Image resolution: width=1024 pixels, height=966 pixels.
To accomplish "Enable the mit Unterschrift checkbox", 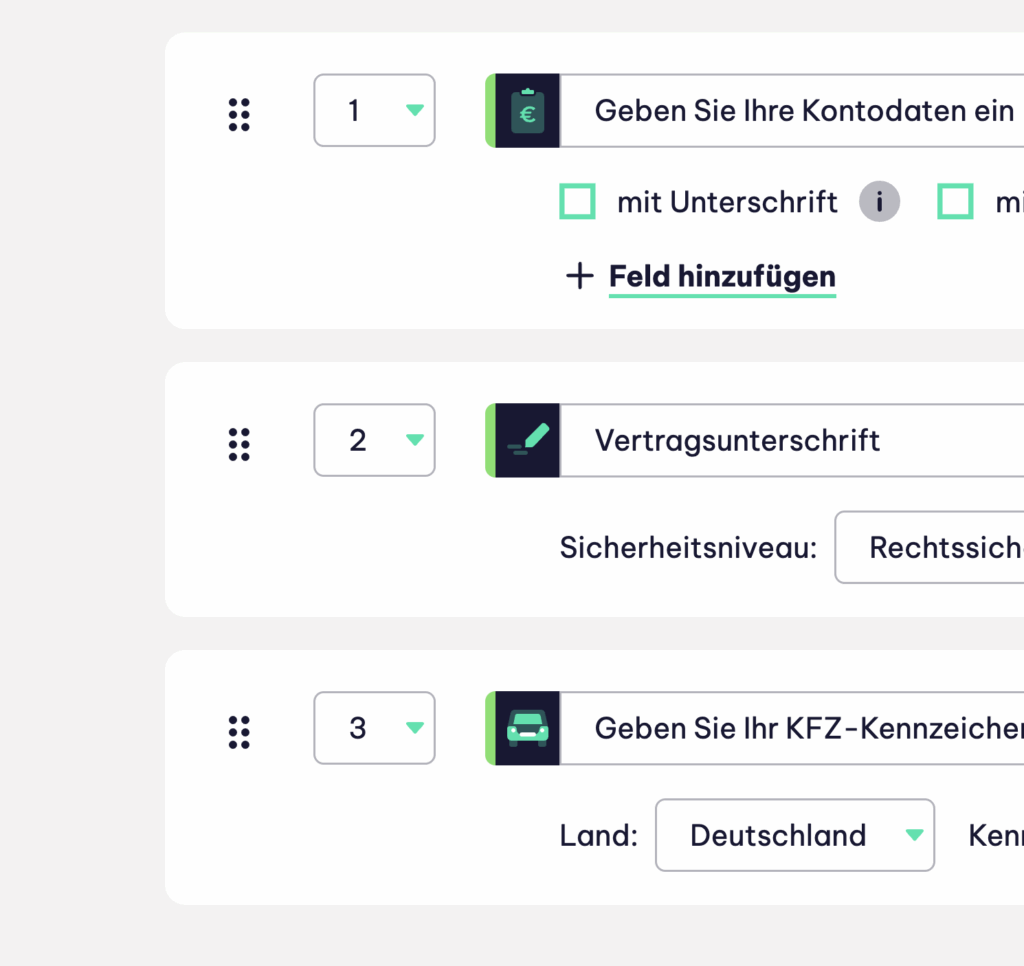I will coord(577,201).
